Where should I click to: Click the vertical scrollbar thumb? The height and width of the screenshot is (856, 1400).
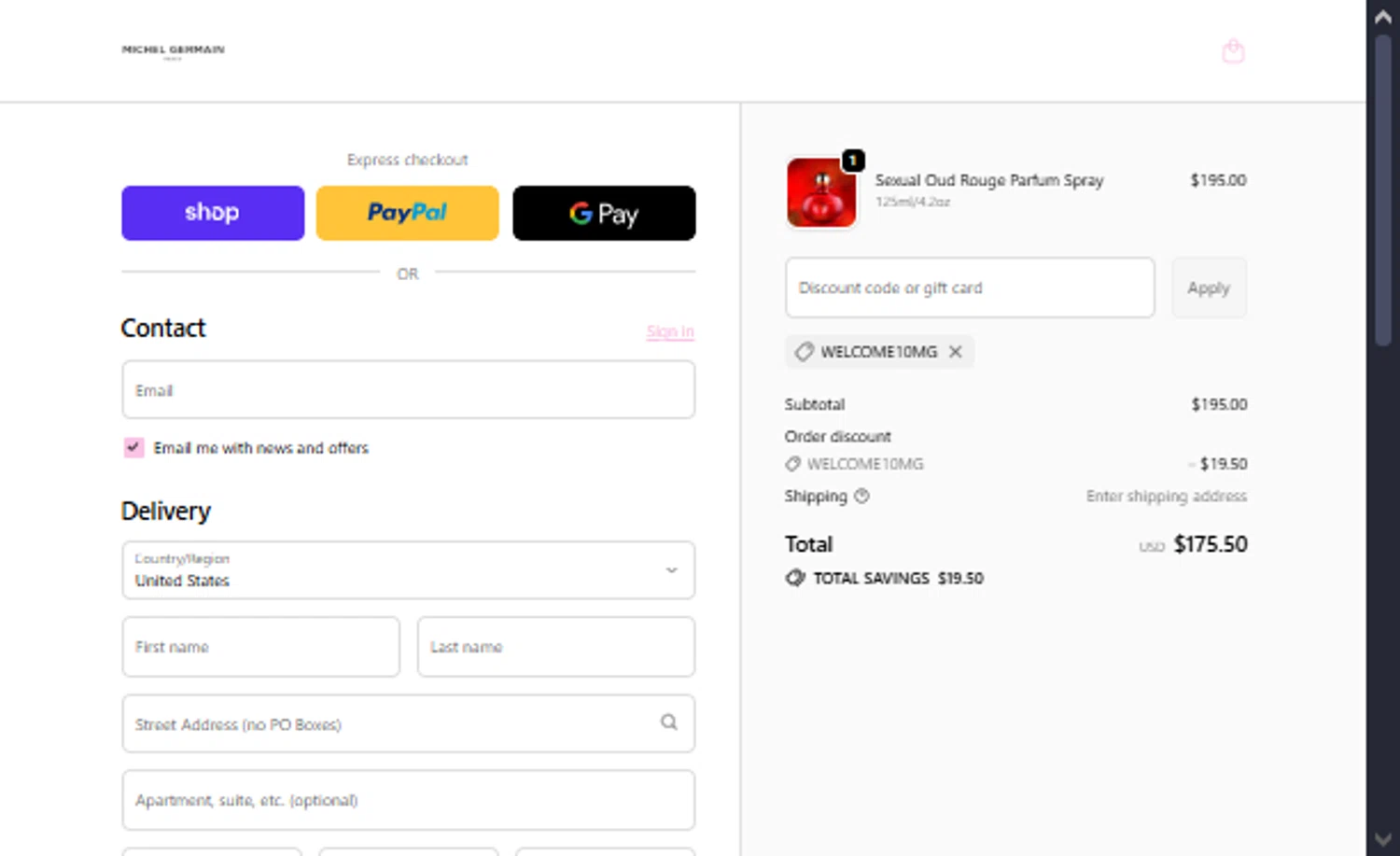pos(1383,191)
